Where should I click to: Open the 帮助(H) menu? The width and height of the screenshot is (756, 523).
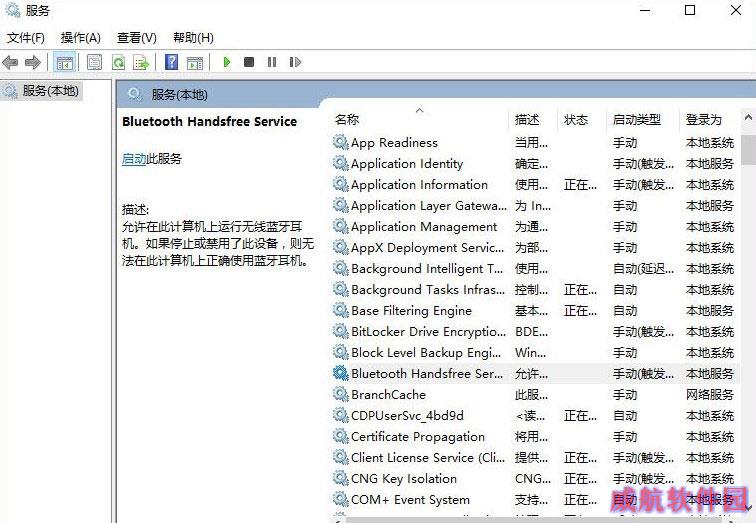(x=193, y=38)
